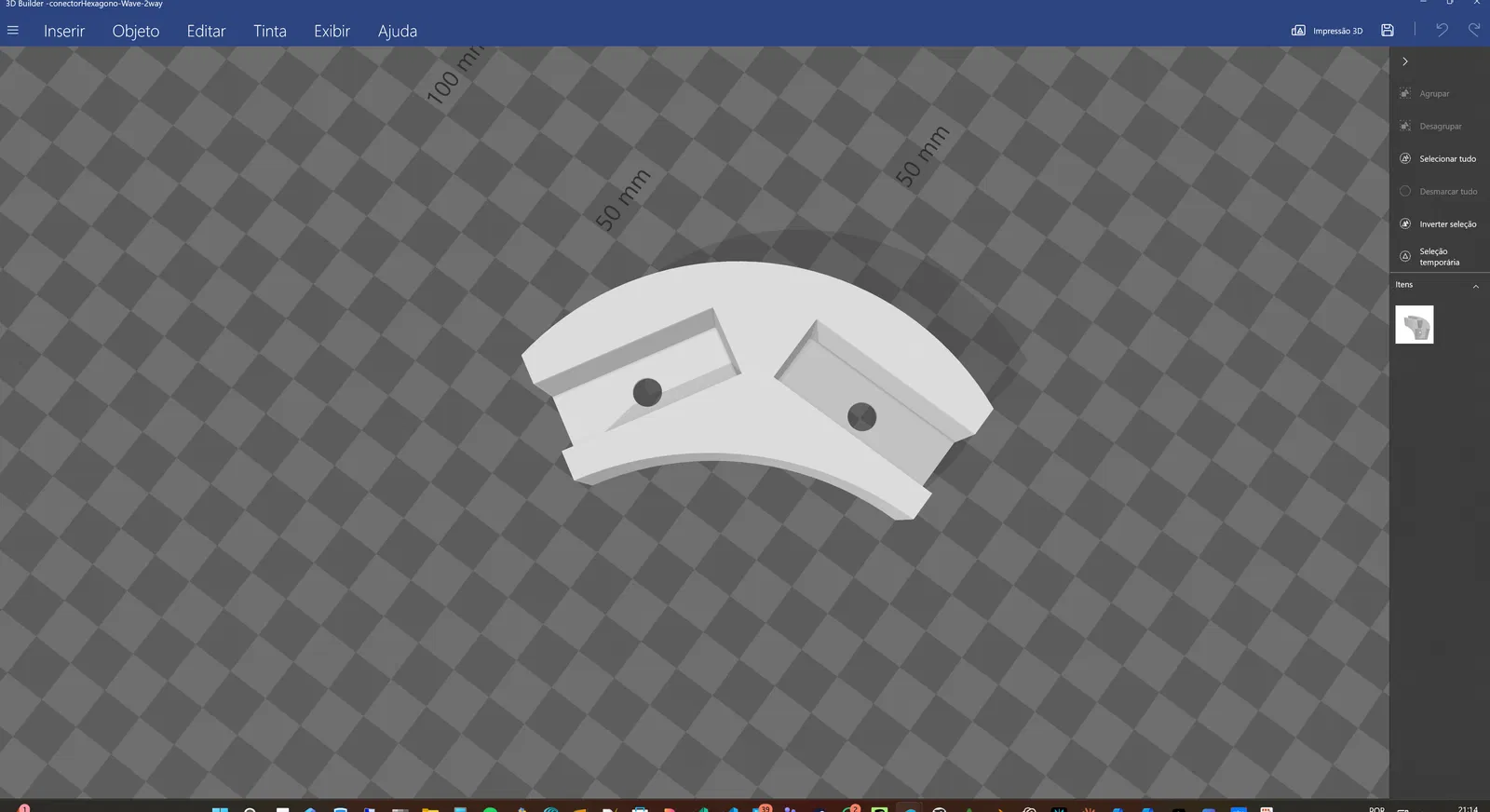Open the Objeto menu
Image resolution: width=1490 pixels, height=812 pixels.
(136, 31)
